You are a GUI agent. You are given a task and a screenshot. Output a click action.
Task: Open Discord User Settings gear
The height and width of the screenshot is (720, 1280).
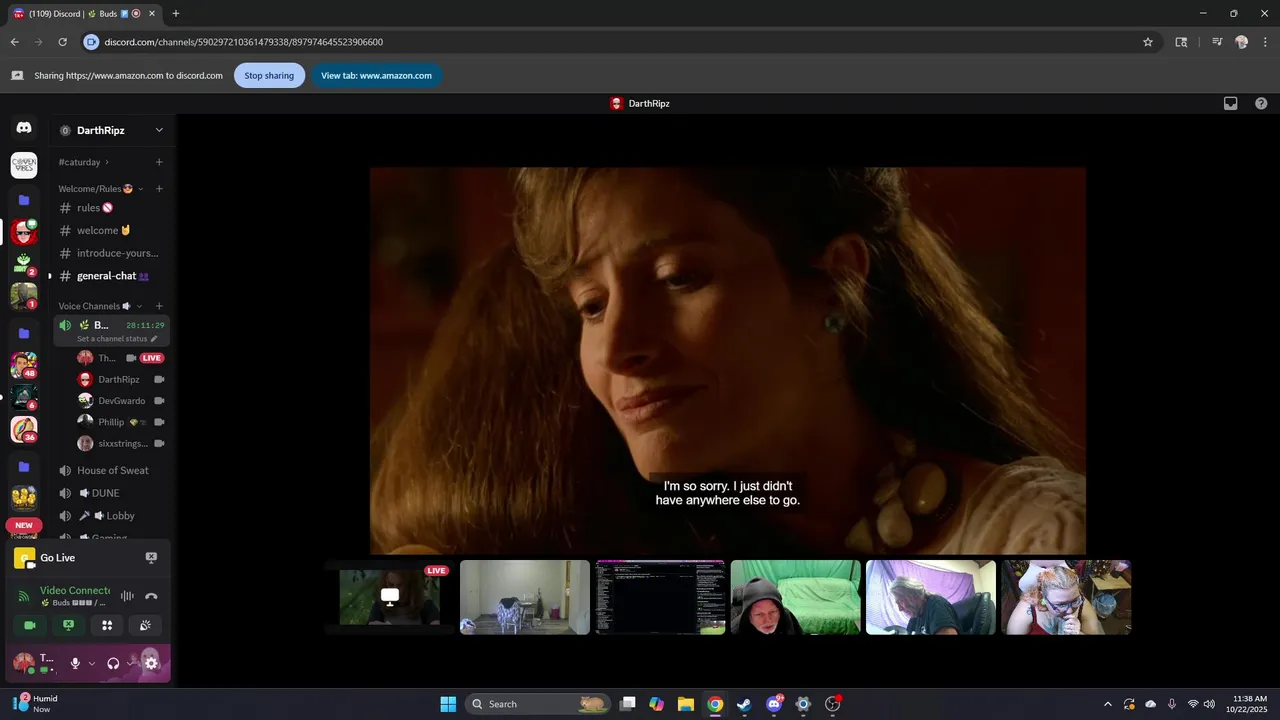[x=151, y=663]
